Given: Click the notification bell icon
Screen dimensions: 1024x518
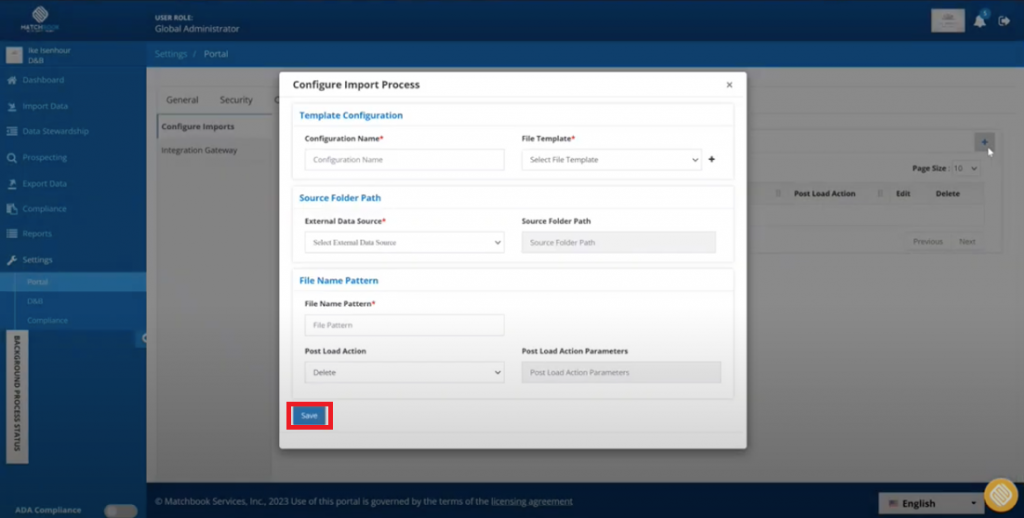Looking at the screenshot, I should [x=980, y=21].
